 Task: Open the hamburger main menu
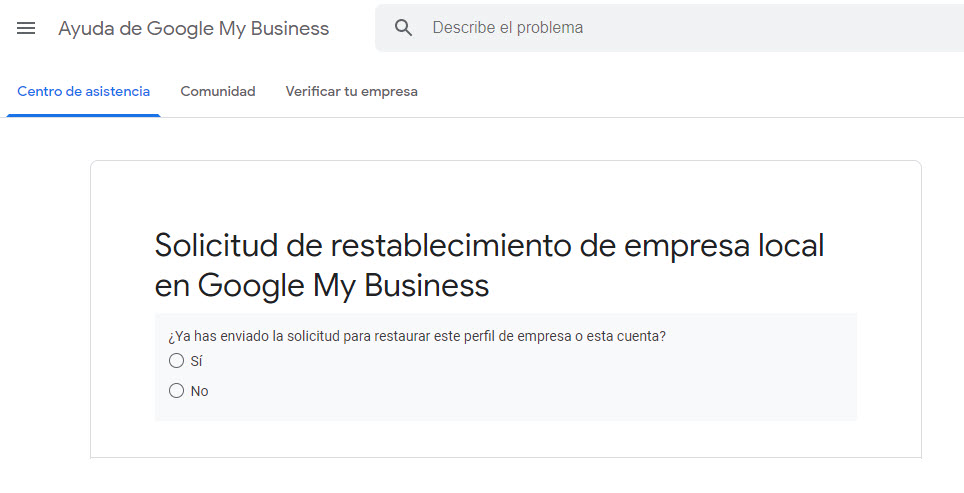[x=26, y=28]
